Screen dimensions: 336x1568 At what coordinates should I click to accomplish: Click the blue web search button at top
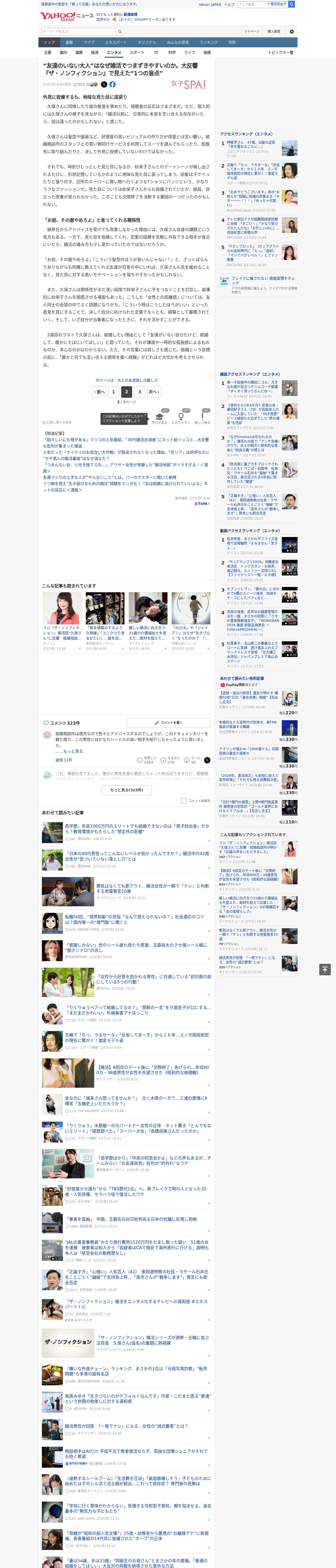(292, 4)
